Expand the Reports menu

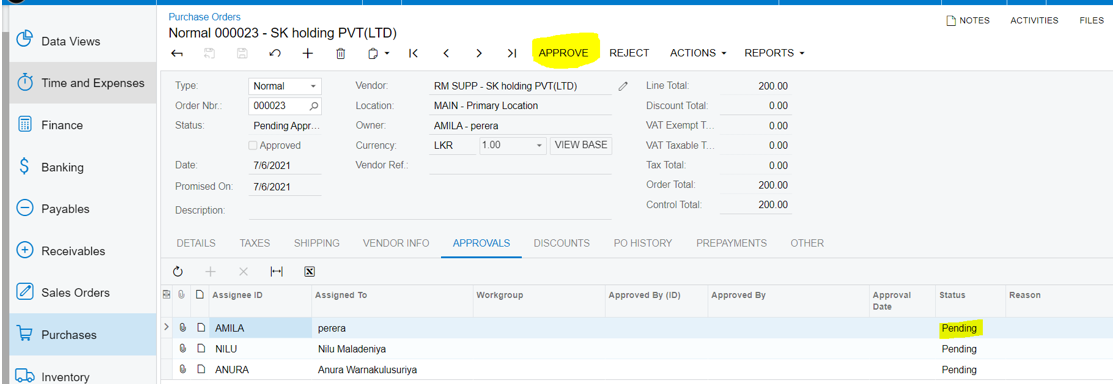774,53
